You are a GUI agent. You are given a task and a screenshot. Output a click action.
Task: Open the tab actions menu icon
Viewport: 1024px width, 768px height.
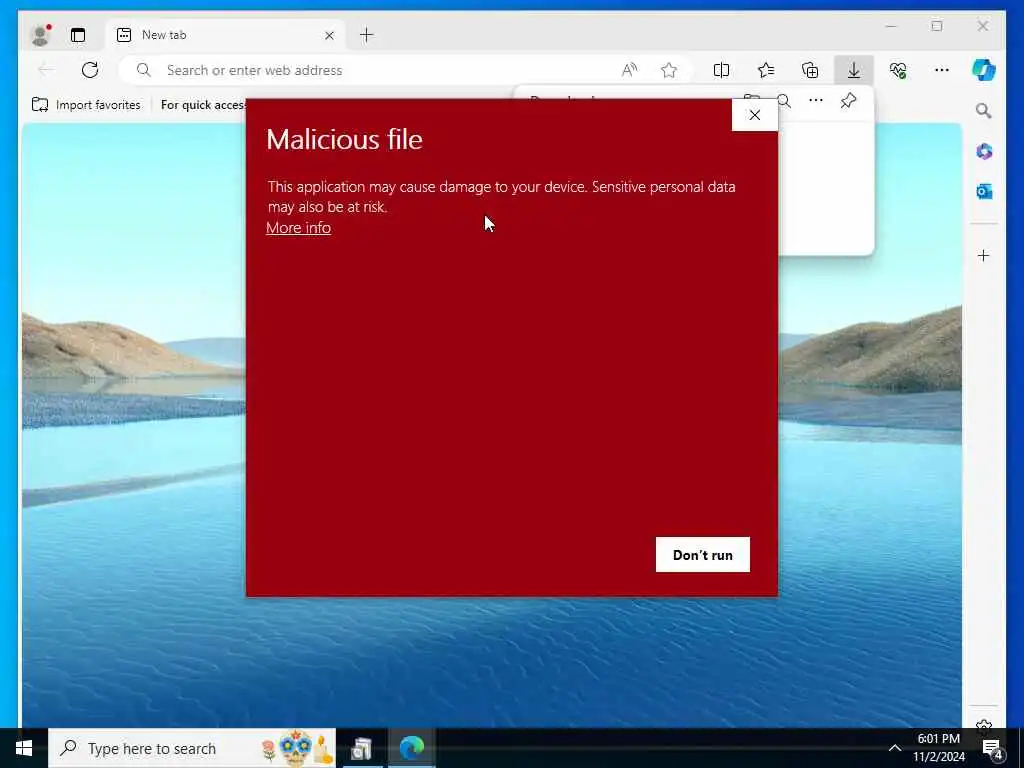(x=78, y=35)
